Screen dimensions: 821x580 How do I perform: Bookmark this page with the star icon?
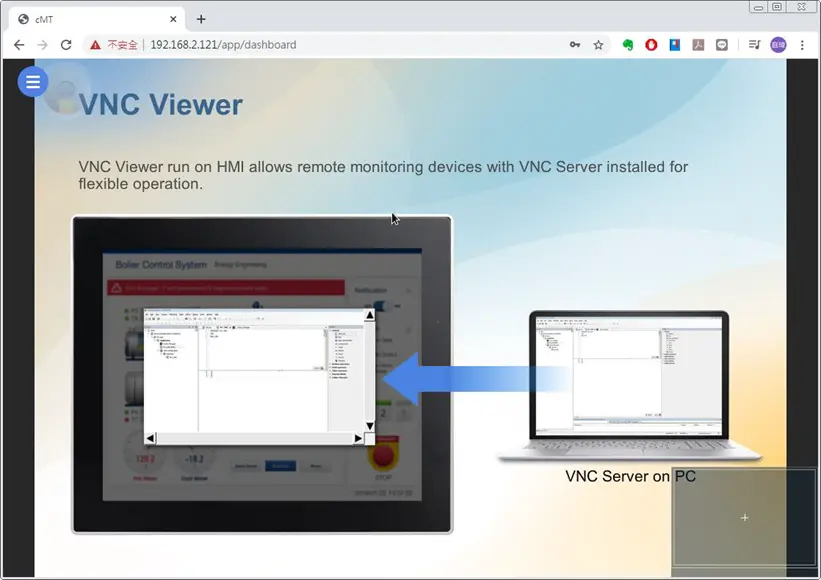pos(598,45)
